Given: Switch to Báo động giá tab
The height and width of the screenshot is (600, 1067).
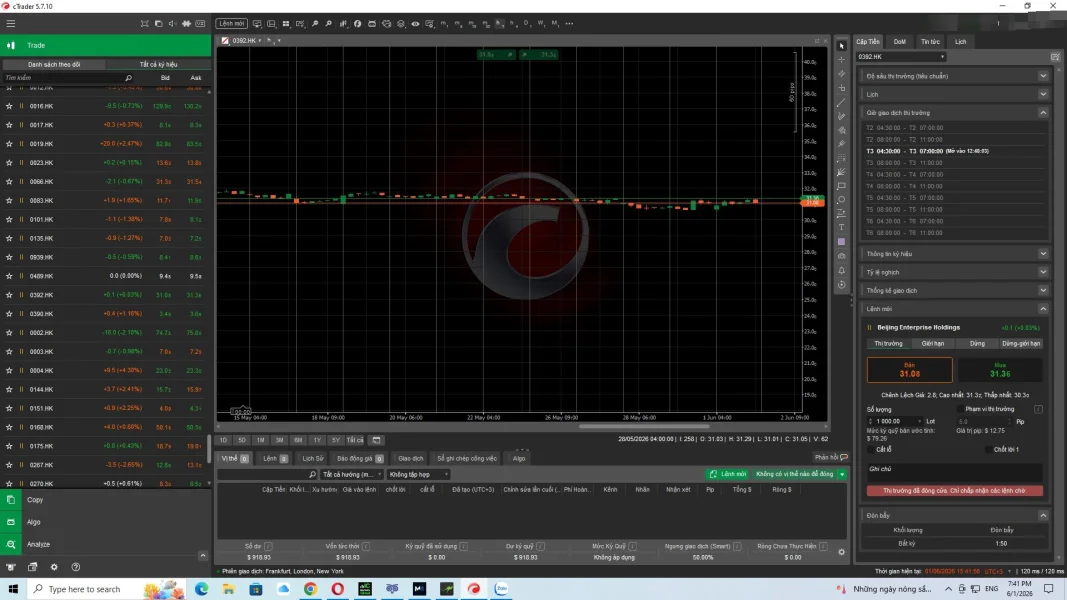Looking at the screenshot, I should coord(360,459).
